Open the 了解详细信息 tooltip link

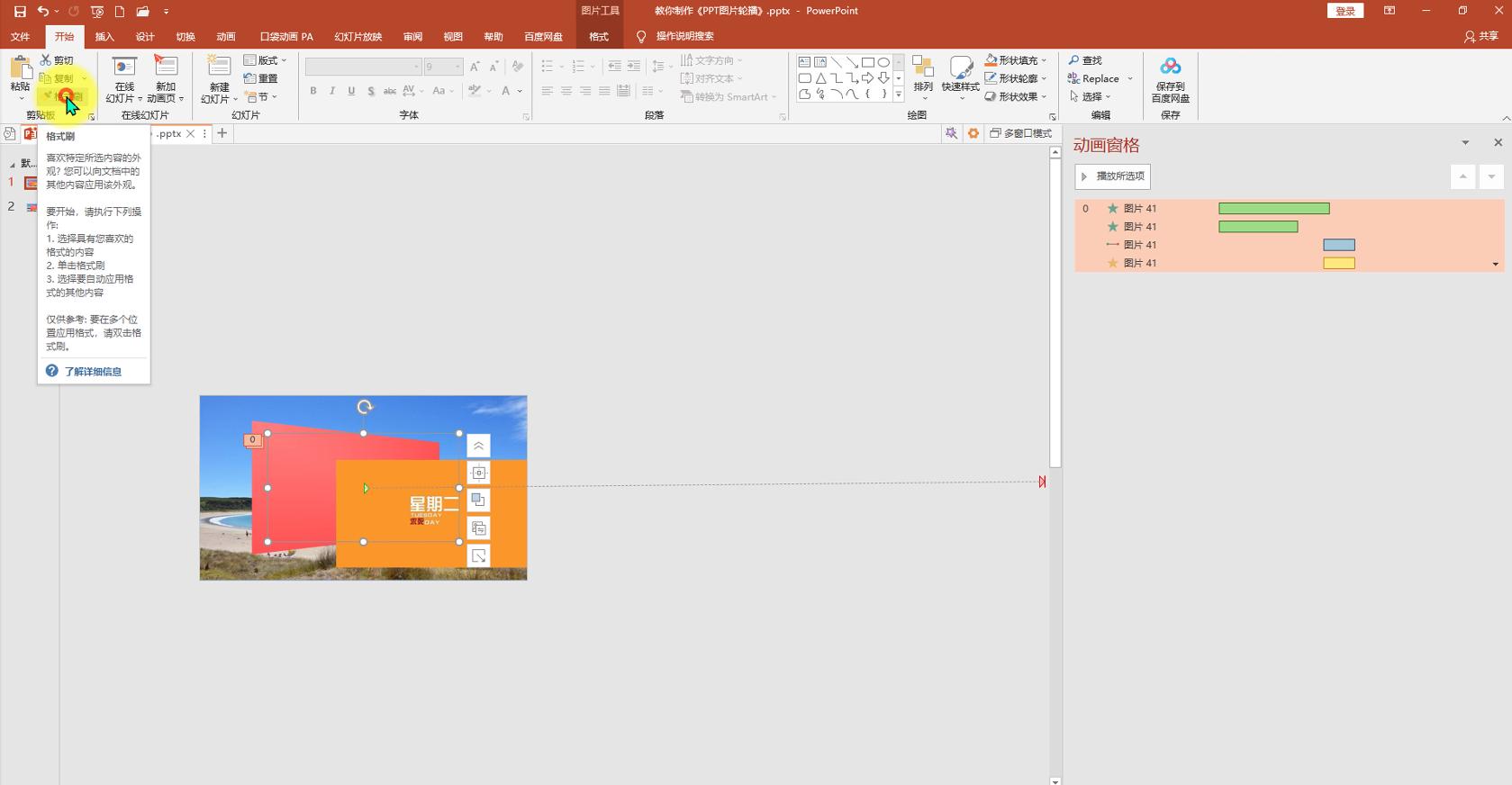tap(92, 371)
